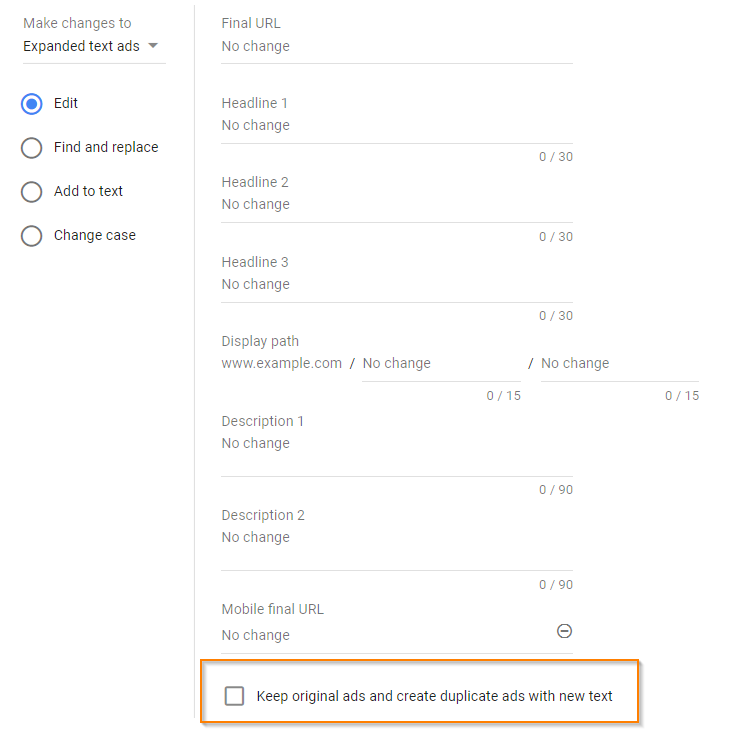741x729 pixels.
Task: Choose the Change case radio button
Action: click(x=32, y=236)
